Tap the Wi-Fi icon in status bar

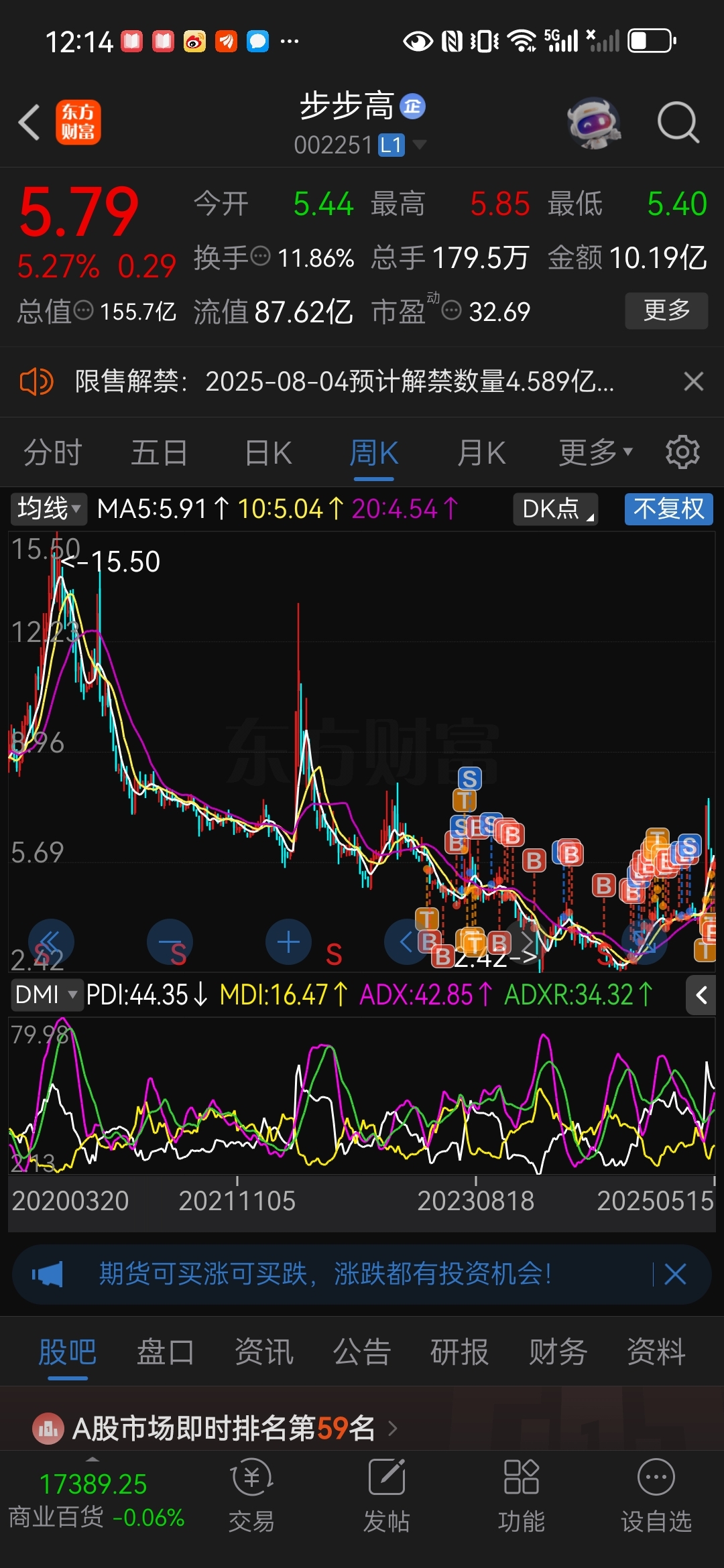click(522, 41)
